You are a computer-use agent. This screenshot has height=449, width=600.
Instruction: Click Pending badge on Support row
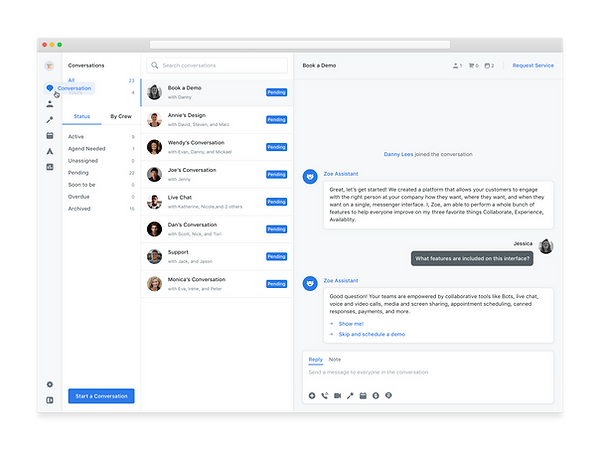(277, 256)
